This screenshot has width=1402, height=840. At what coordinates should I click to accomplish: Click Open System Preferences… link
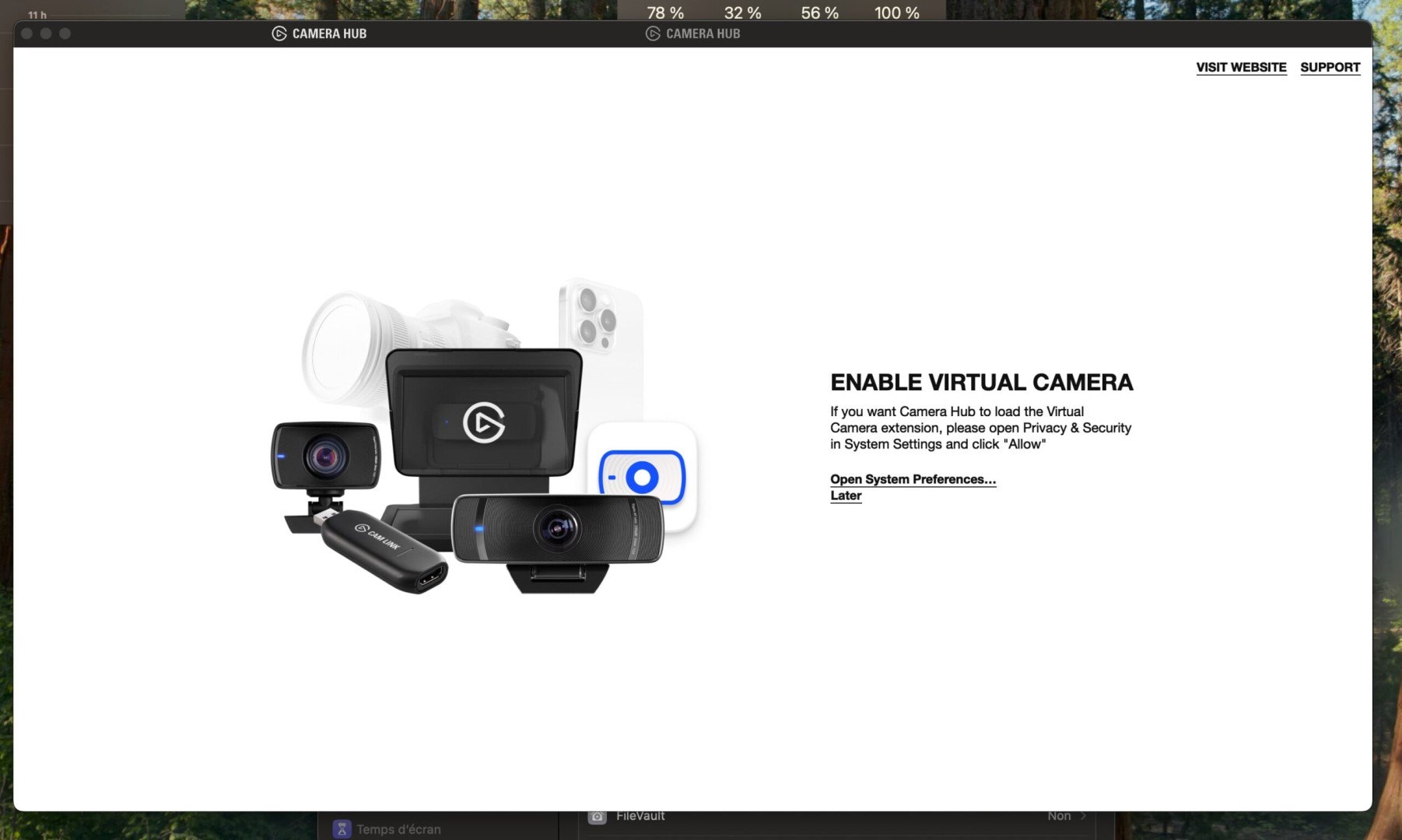[x=913, y=479]
